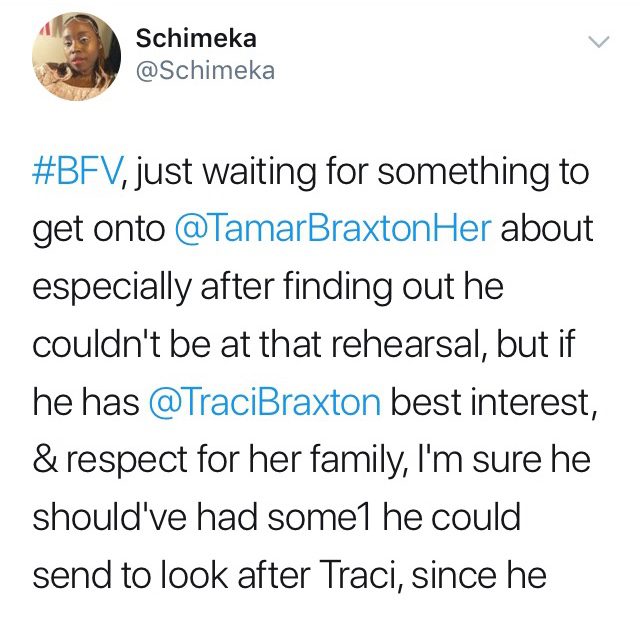Open the @TraciBraxton mention

pyautogui.click(x=265, y=402)
